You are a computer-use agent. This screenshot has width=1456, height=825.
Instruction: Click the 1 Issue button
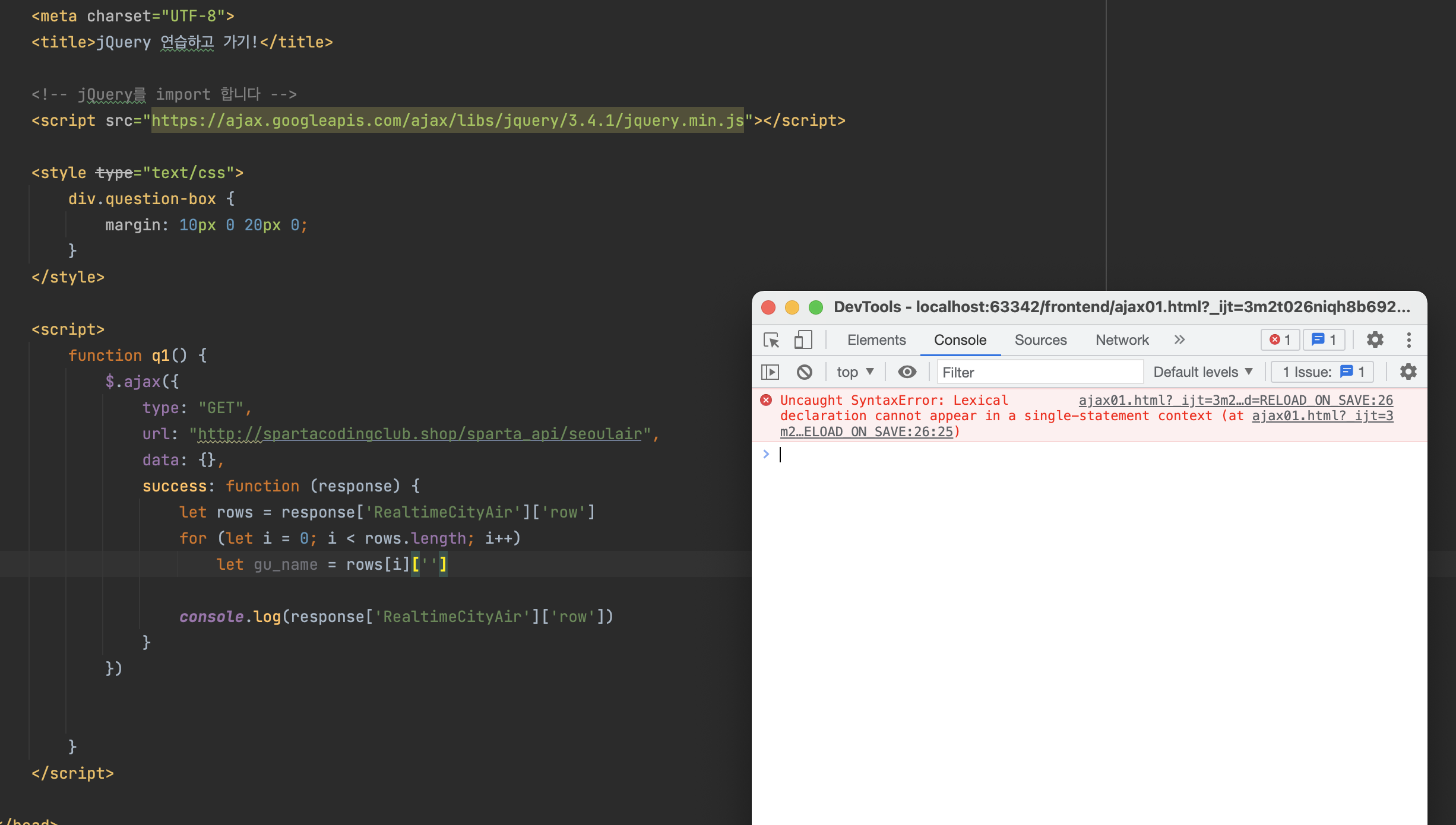[x=1322, y=372]
